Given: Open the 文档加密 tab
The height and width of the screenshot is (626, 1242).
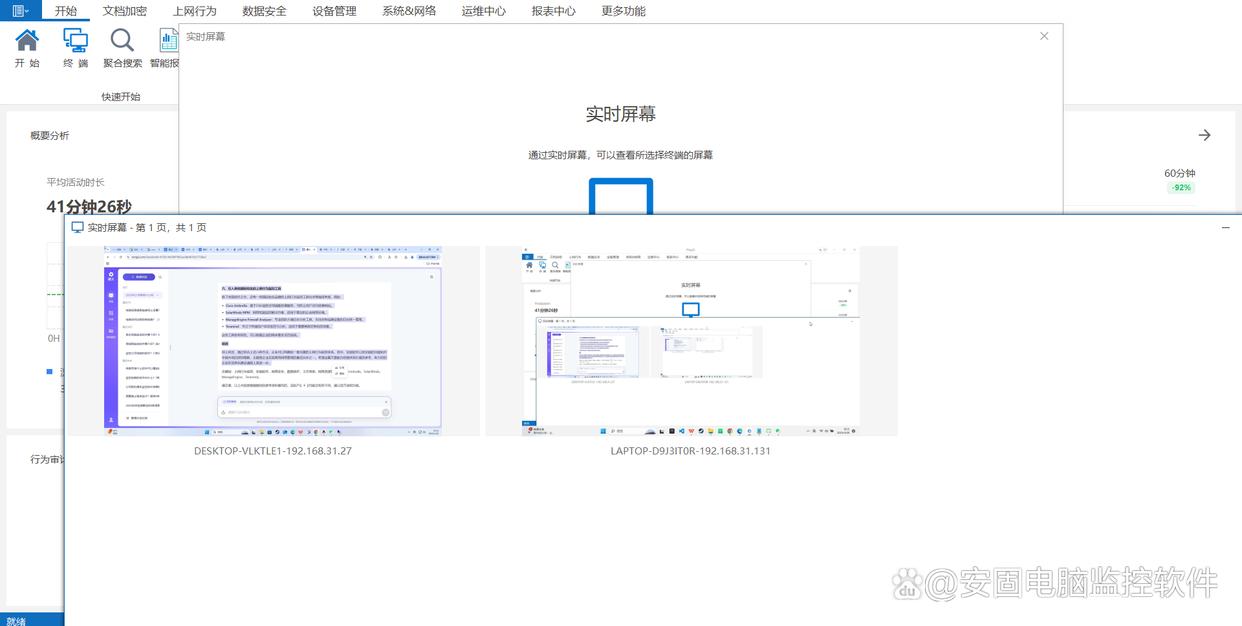Looking at the screenshot, I should (125, 11).
